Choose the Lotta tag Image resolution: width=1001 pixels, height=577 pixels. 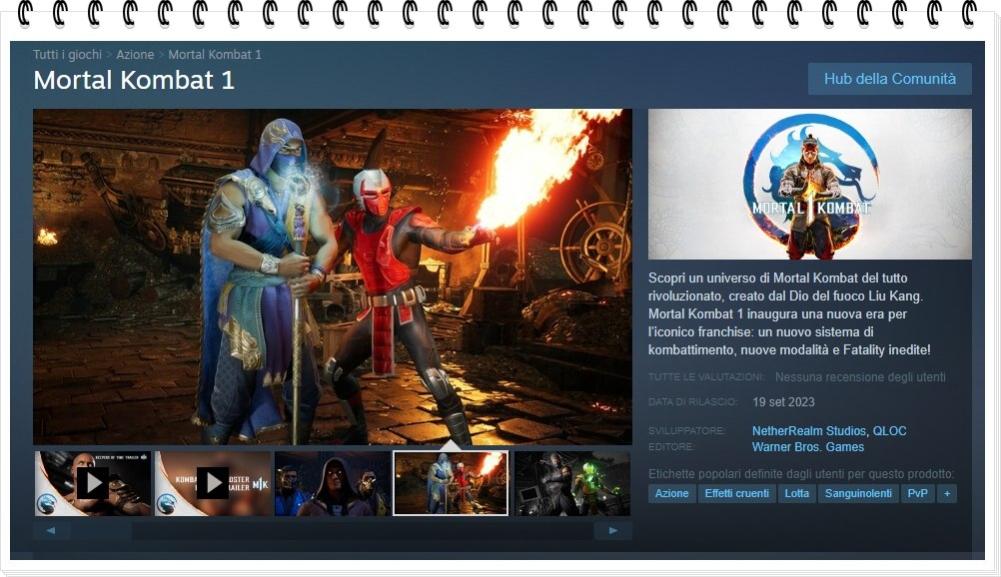797,494
